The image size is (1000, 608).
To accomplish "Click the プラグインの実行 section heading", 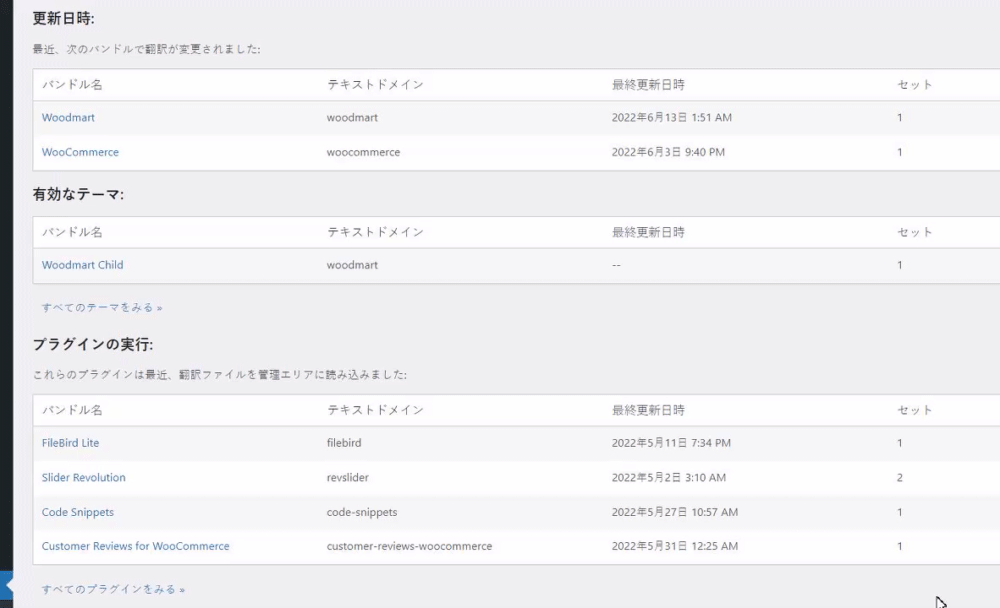I will pyautogui.click(x=92, y=345).
